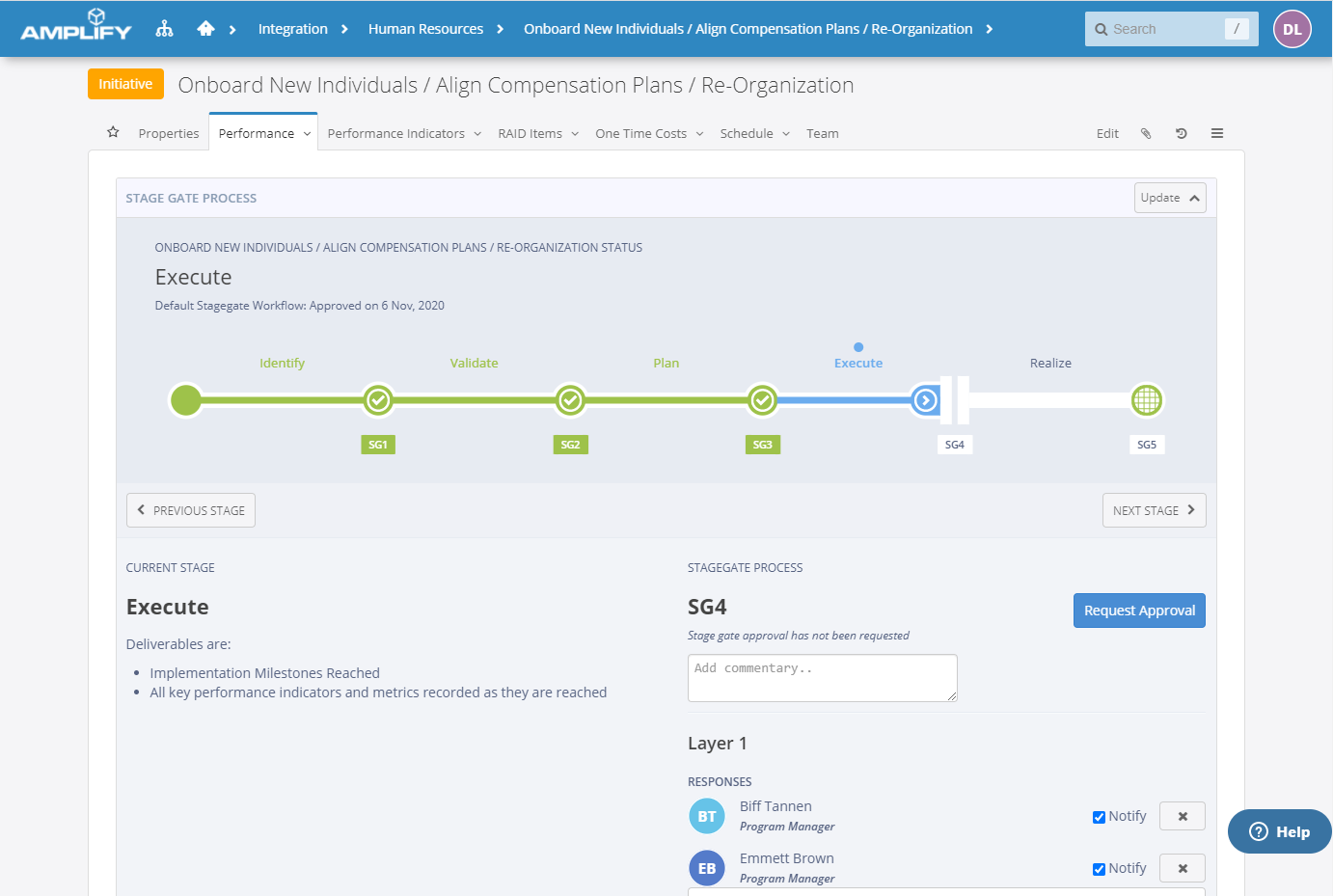Click the Realize stage label
This screenshot has width=1333, height=896.
(x=1050, y=363)
